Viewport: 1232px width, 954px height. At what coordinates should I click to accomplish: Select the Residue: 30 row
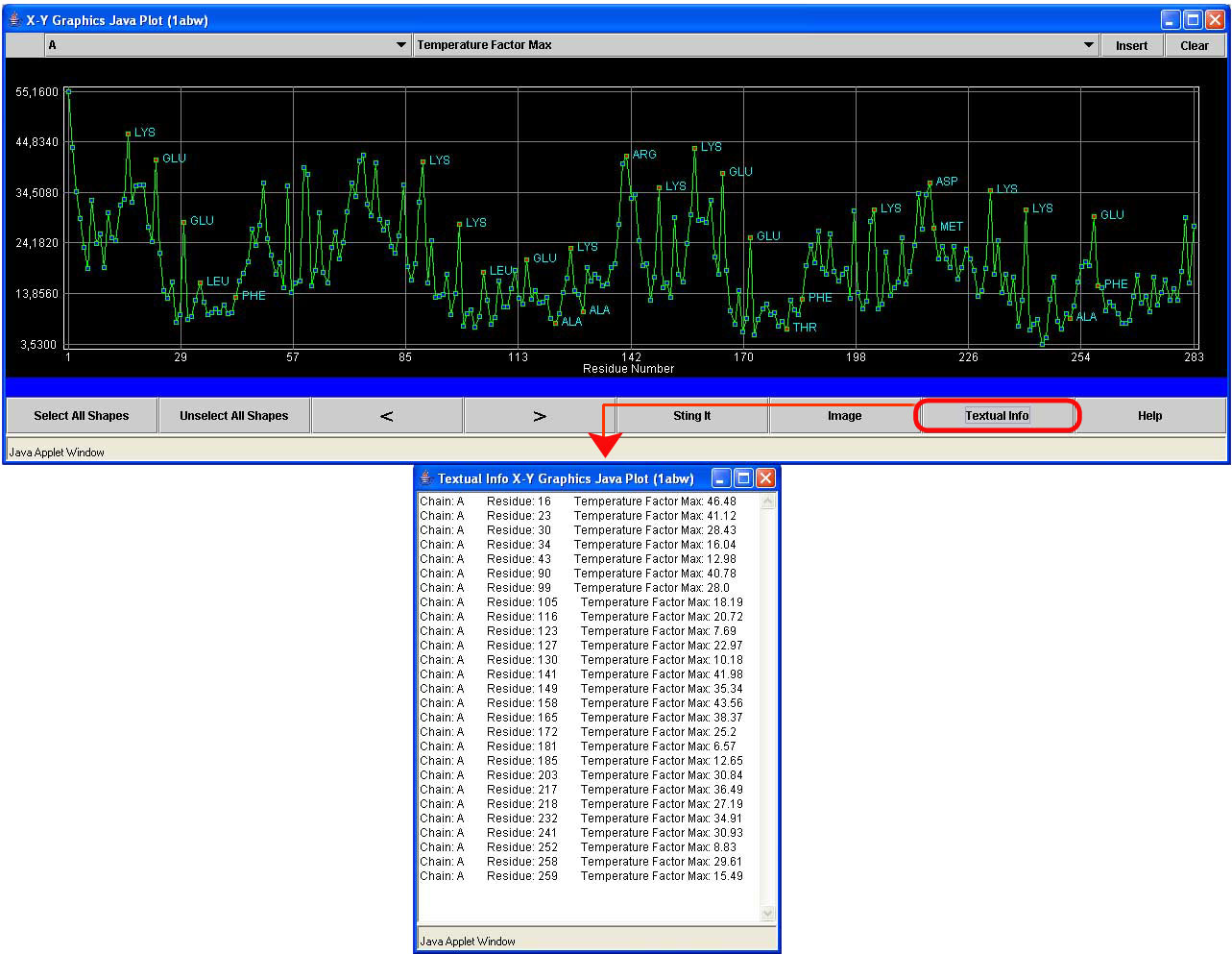[x=578, y=530]
